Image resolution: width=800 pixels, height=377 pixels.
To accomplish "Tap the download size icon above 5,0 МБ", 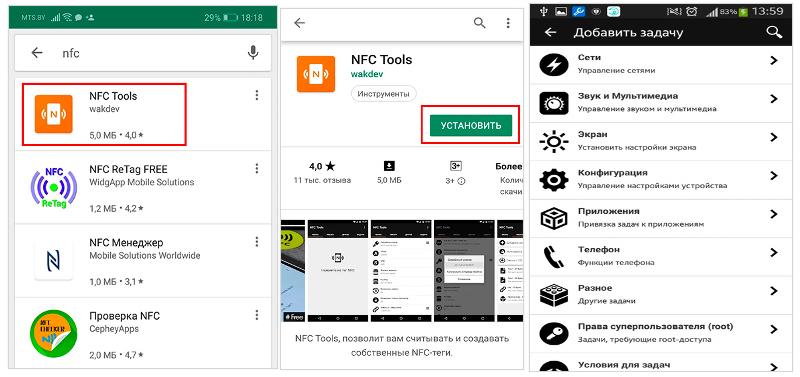I will pyautogui.click(x=389, y=166).
